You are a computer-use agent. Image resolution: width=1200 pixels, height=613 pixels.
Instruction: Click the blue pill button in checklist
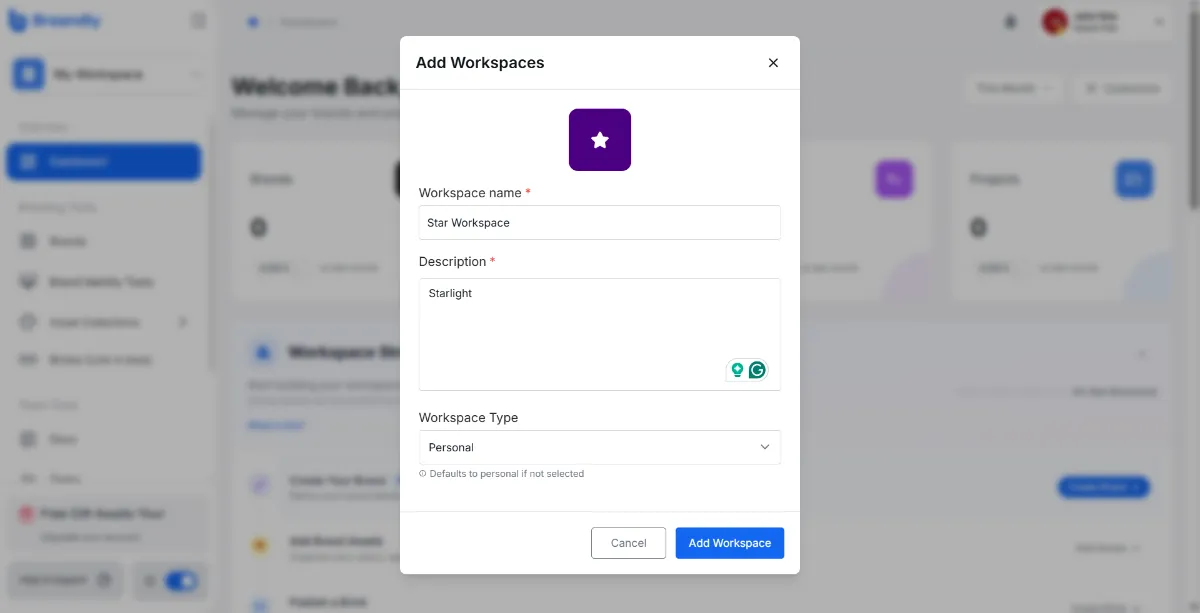tap(1104, 487)
